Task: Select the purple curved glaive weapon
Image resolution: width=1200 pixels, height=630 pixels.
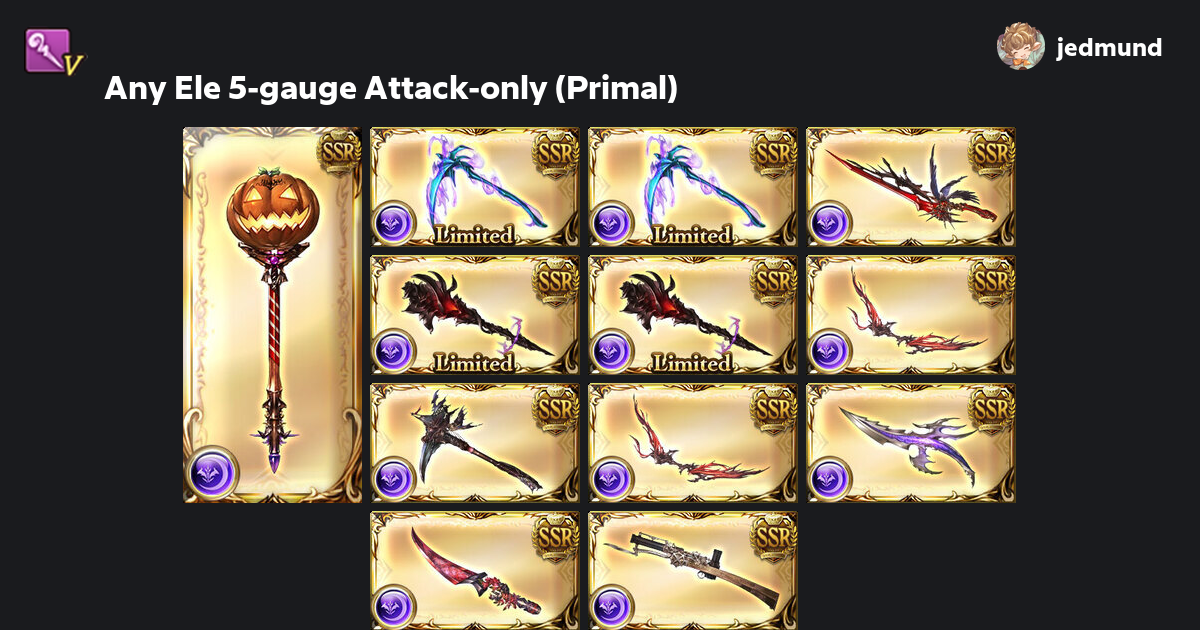Action: point(911,443)
